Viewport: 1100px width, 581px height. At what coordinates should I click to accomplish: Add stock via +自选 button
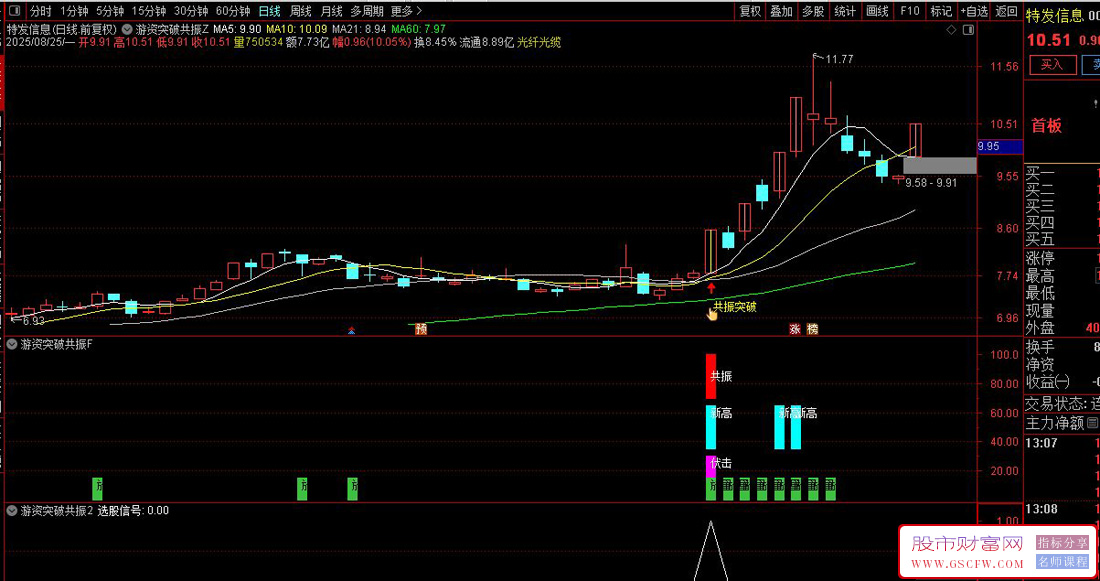point(974,11)
